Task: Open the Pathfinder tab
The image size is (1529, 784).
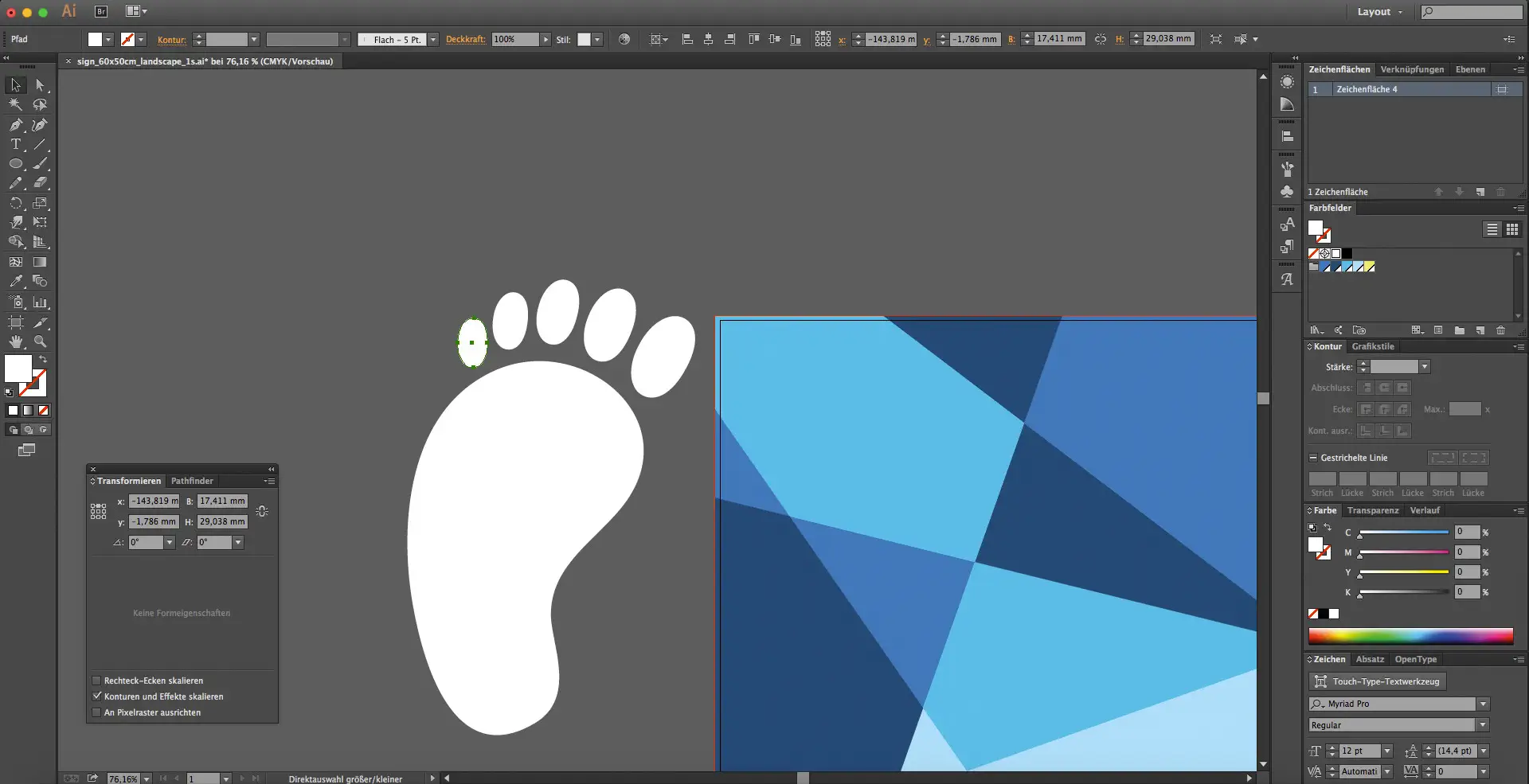Action: tap(192, 481)
